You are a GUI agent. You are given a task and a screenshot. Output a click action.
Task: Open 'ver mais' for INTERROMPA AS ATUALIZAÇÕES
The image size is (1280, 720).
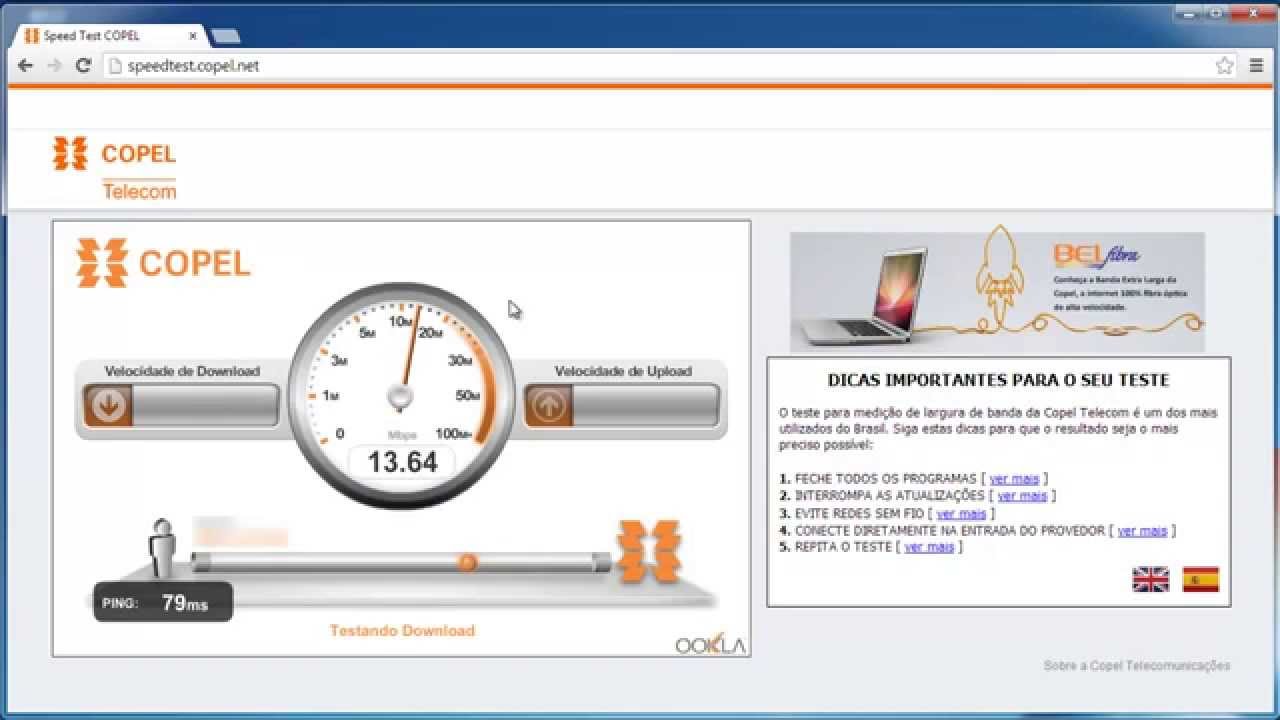click(x=1022, y=496)
